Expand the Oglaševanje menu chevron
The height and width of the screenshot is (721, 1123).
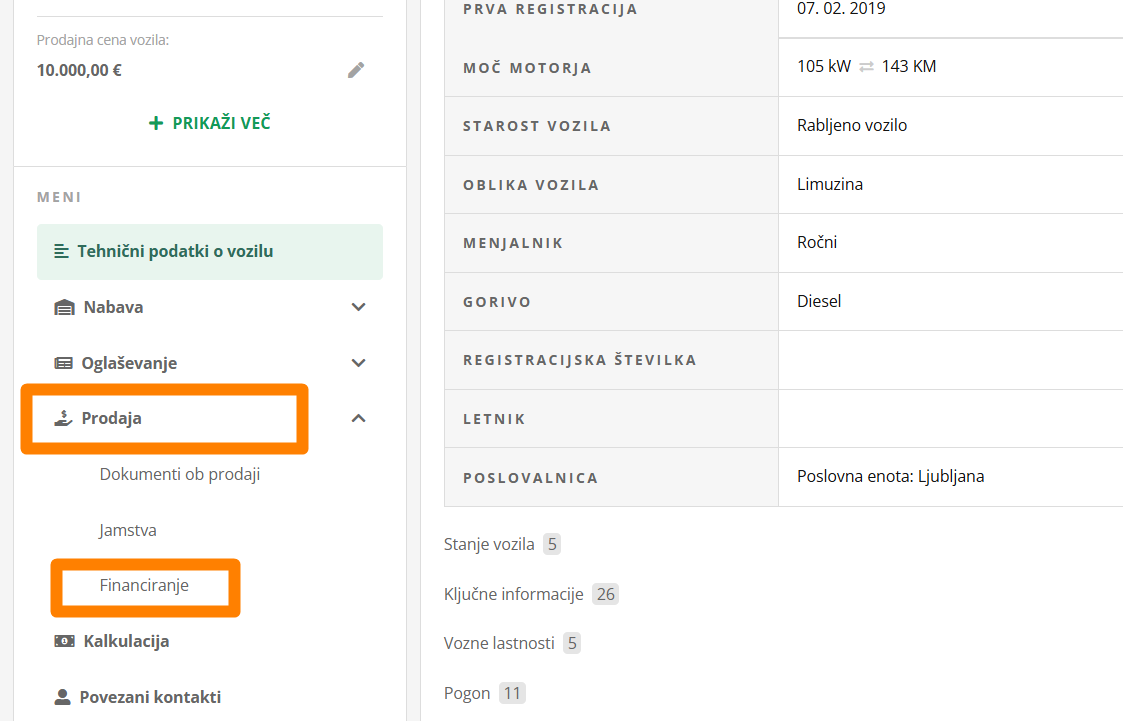point(359,364)
